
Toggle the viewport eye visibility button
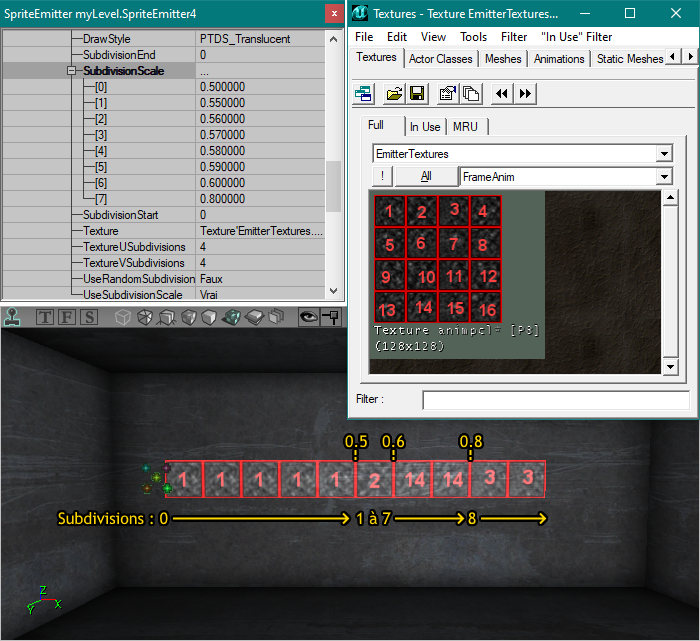[x=308, y=317]
